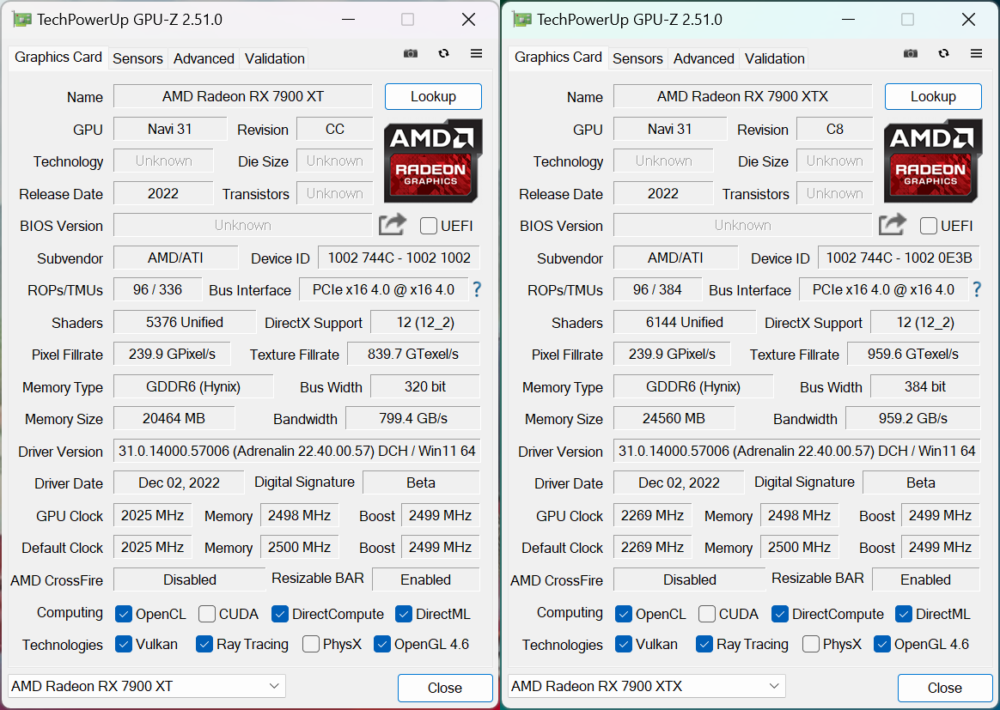The width and height of the screenshot is (1000, 710).
Task: Toggle OpenCL checkbox in RX 7900 XT window
Action: [x=123, y=614]
